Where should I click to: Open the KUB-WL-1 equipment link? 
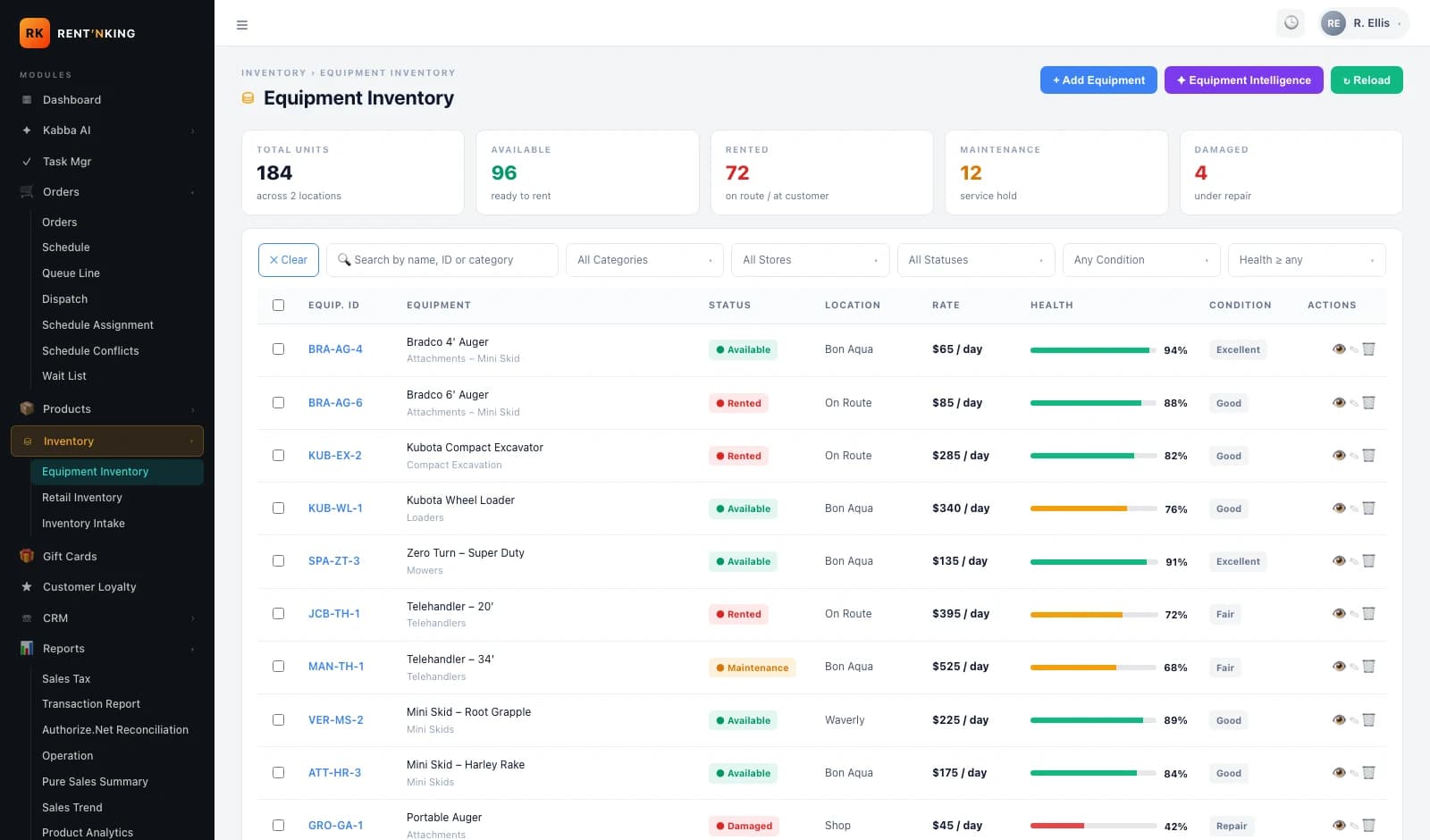click(x=335, y=508)
